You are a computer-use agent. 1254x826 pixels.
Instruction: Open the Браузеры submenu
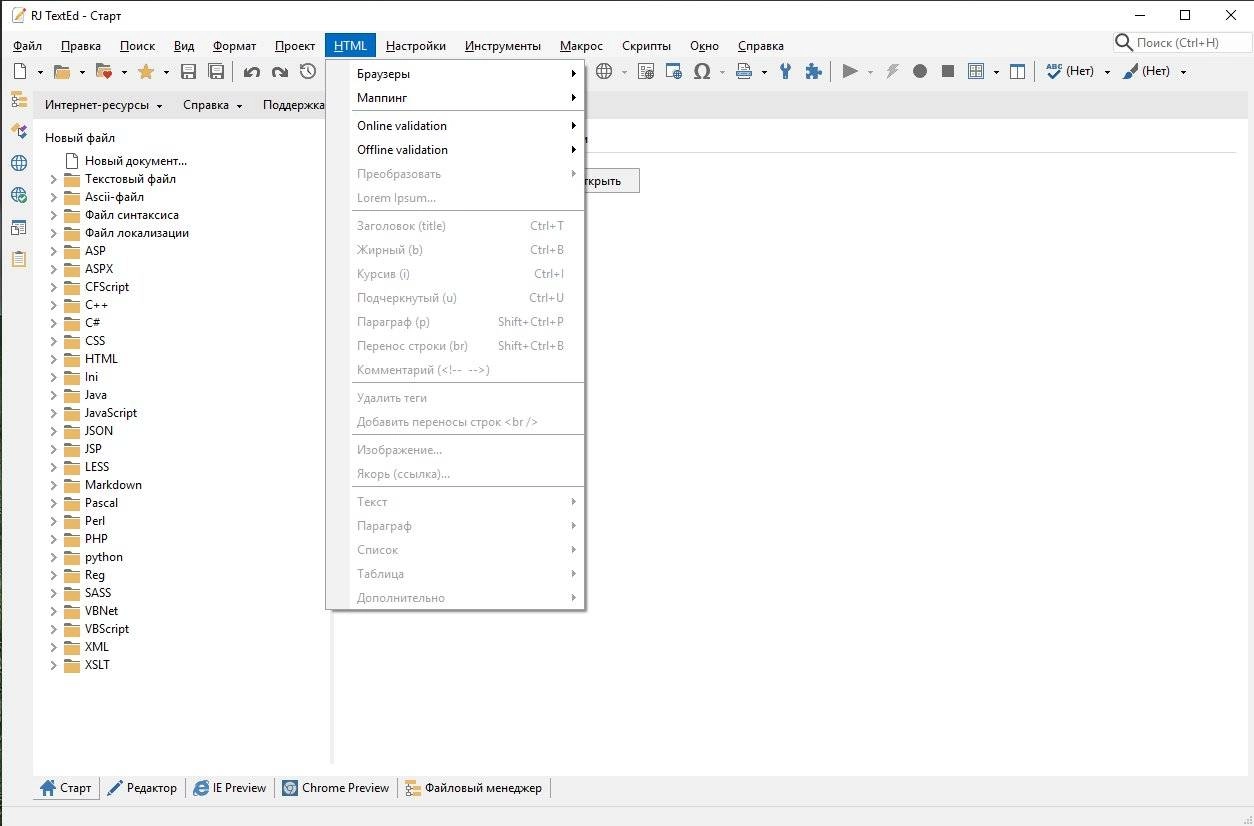[x=455, y=74]
